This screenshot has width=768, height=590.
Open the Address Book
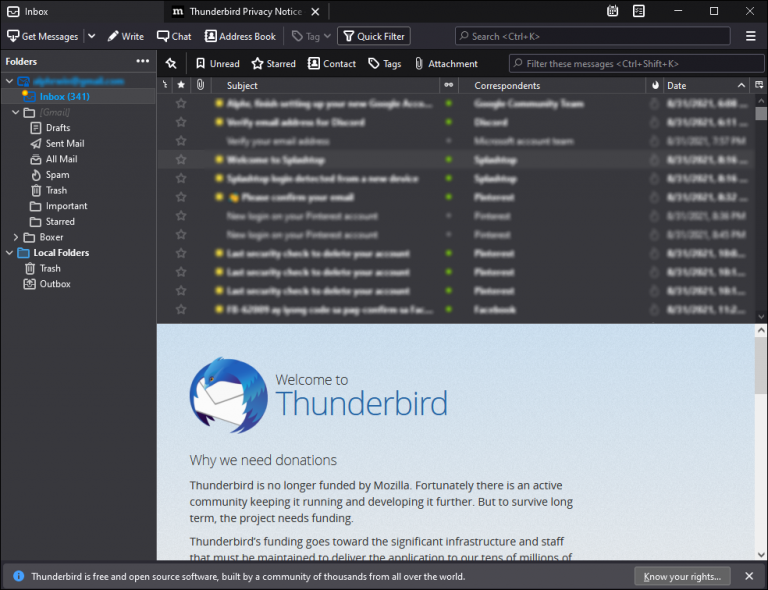pyautogui.click(x=240, y=36)
